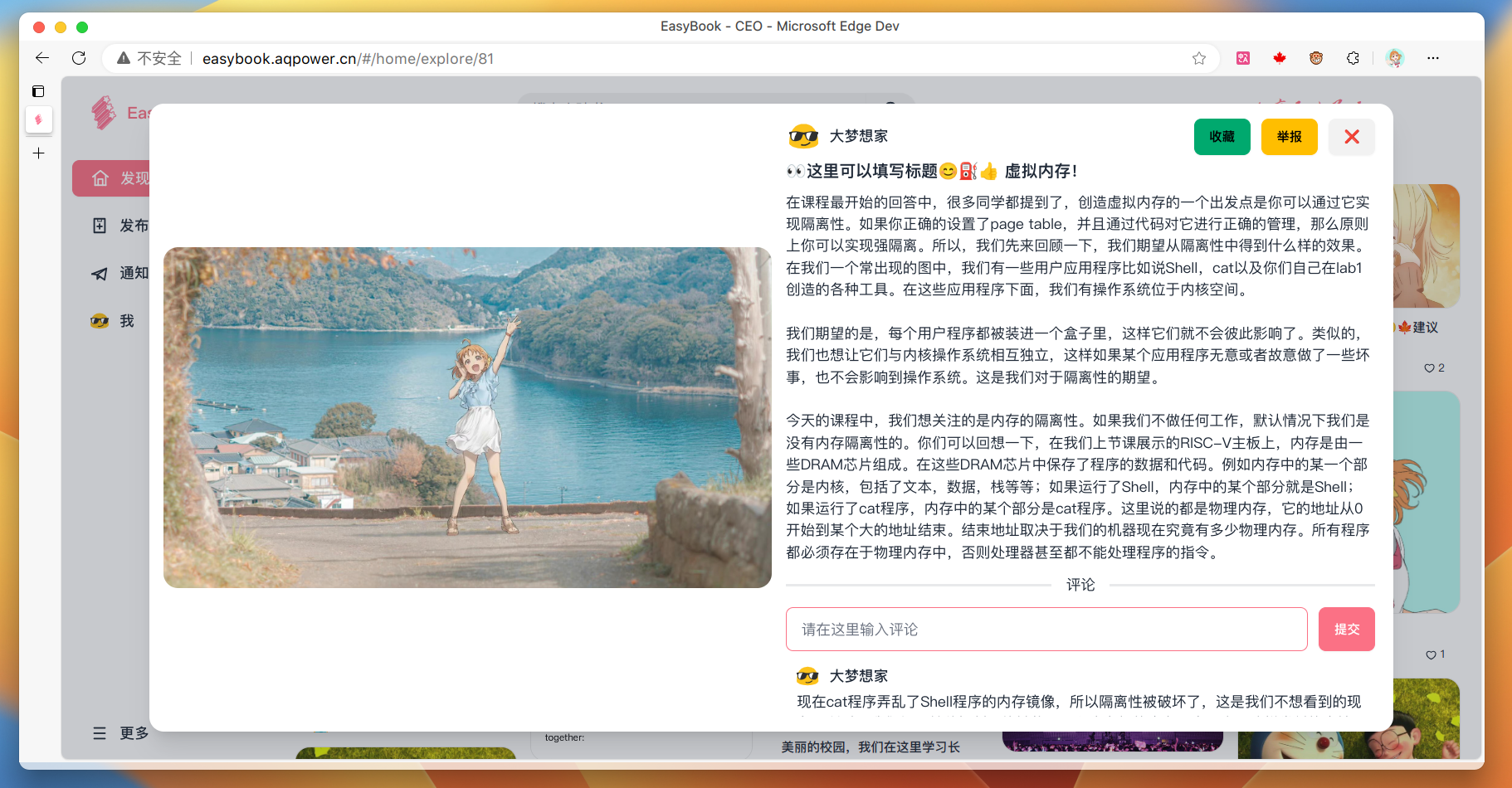Open browser settings three-dots menu
This screenshot has width=1512, height=788.
1433,58
